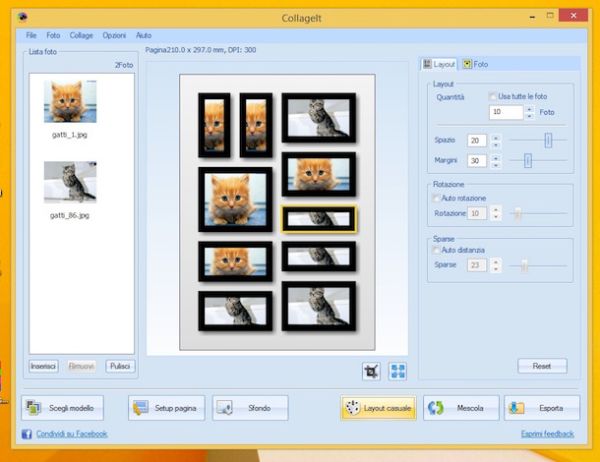Toggle the Auto rotazione checkbox
600x462 pixels.
point(437,198)
